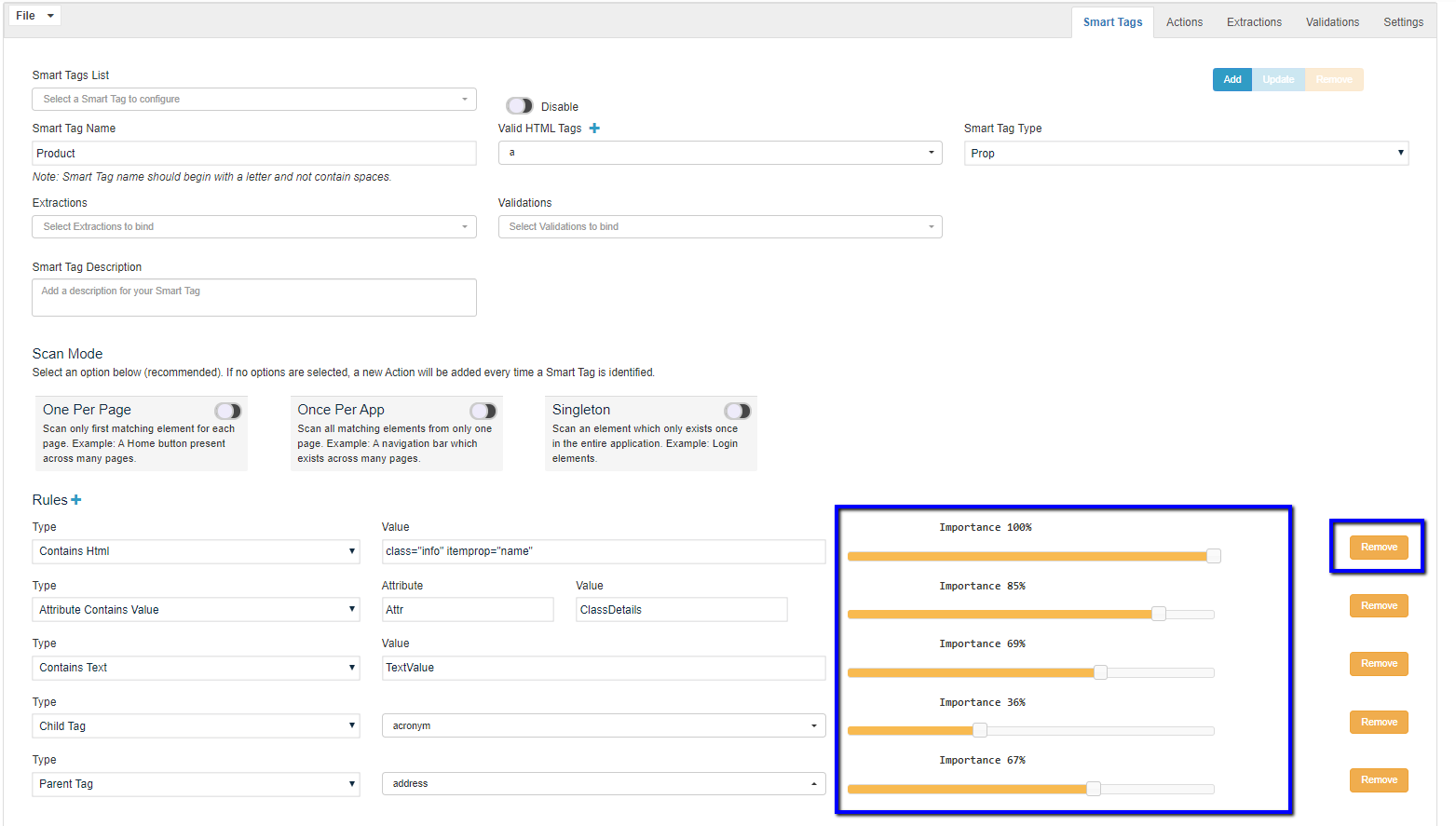
Task: Remove the Child Tag rule
Action: pyautogui.click(x=1379, y=722)
